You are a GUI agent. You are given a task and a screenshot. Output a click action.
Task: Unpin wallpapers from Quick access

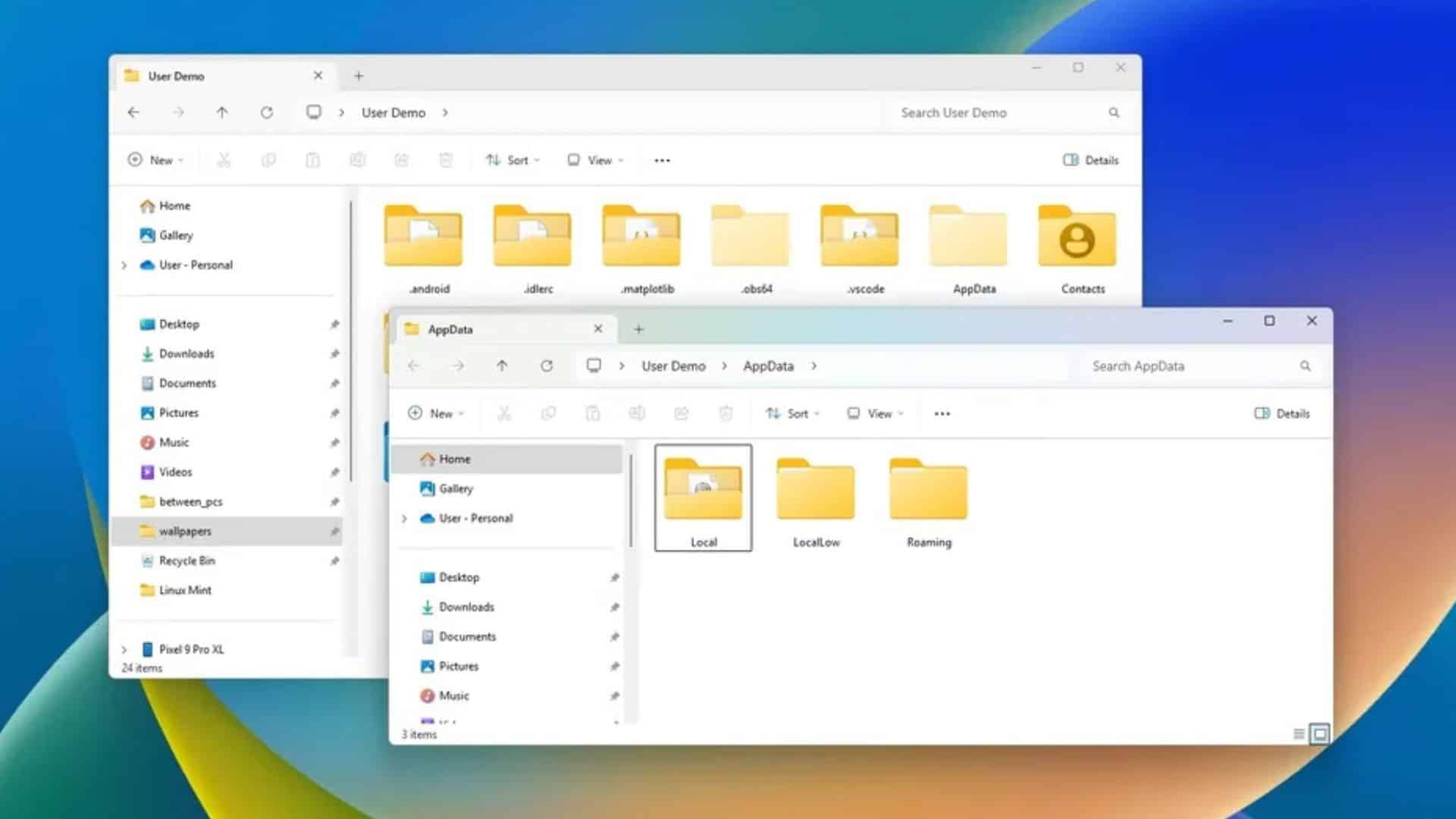pos(334,532)
